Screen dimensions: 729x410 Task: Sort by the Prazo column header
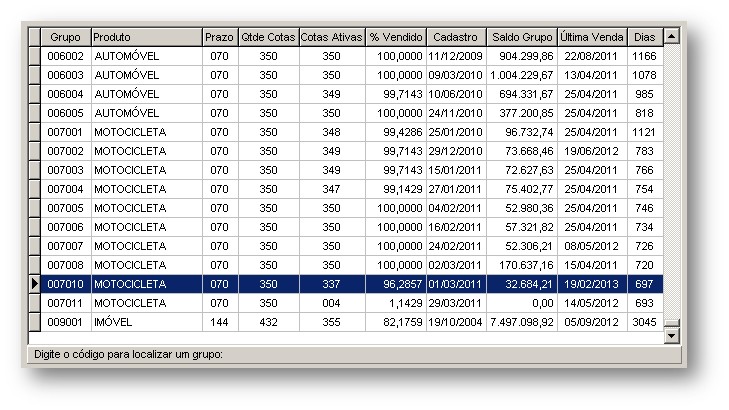220,37
